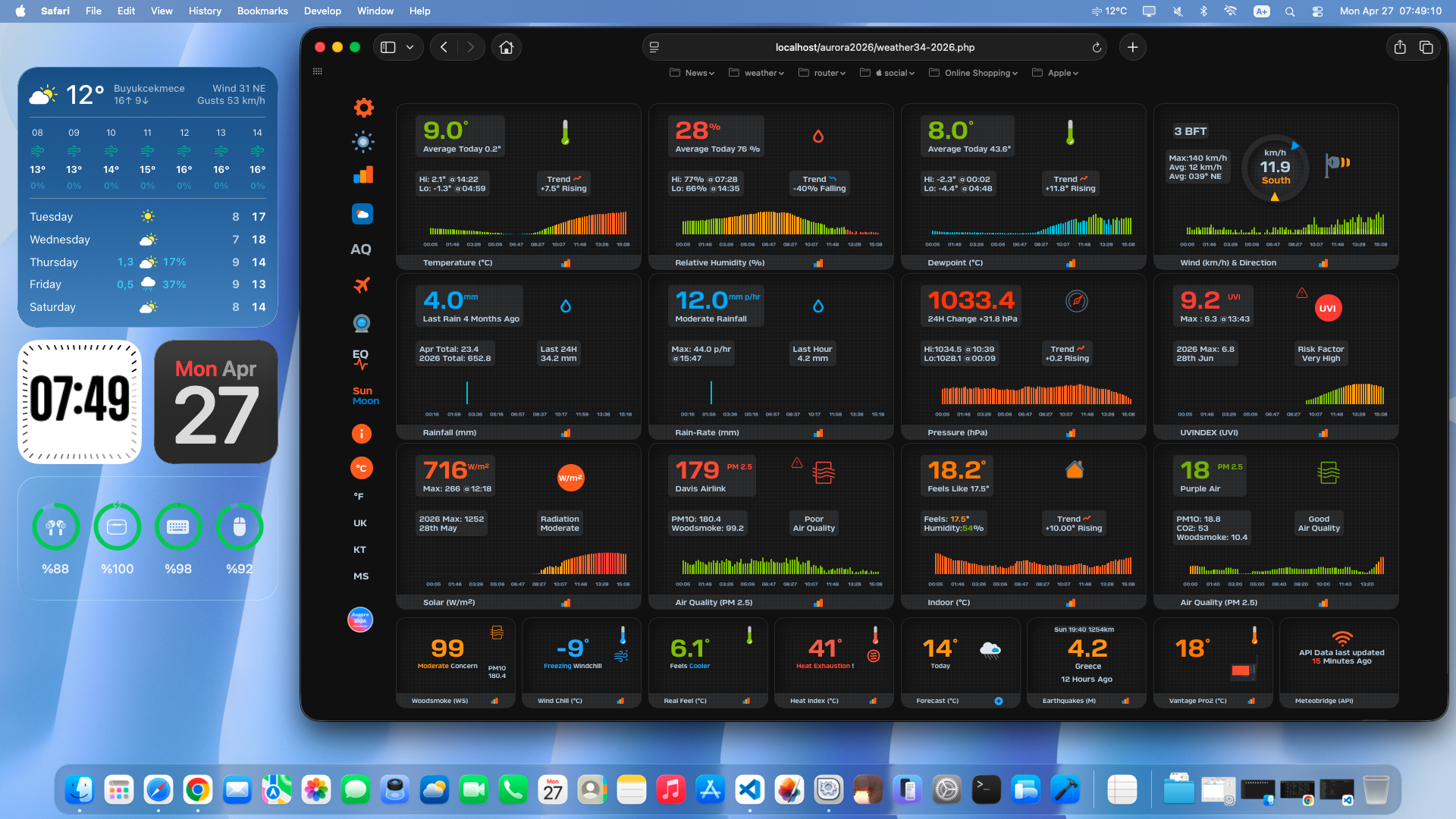The image size is (1456, 819).
Task: Click the weather cloud icon in sidebar
Action: 362,214
